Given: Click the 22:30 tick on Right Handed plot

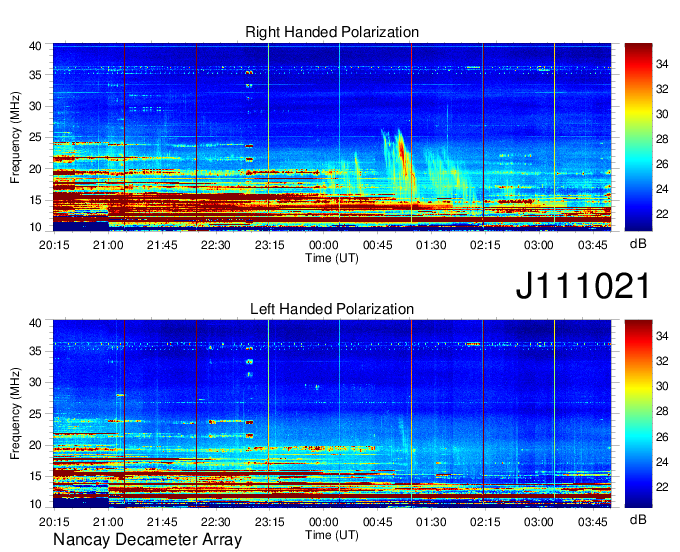Looking at the screenshot, I should [216, 245].
